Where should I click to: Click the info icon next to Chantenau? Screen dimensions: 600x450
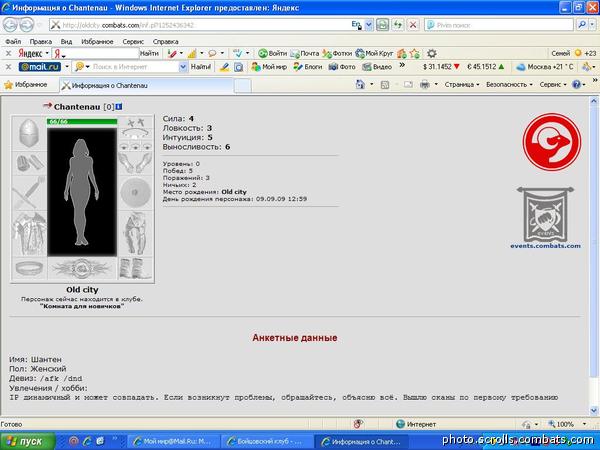[119, 107]
